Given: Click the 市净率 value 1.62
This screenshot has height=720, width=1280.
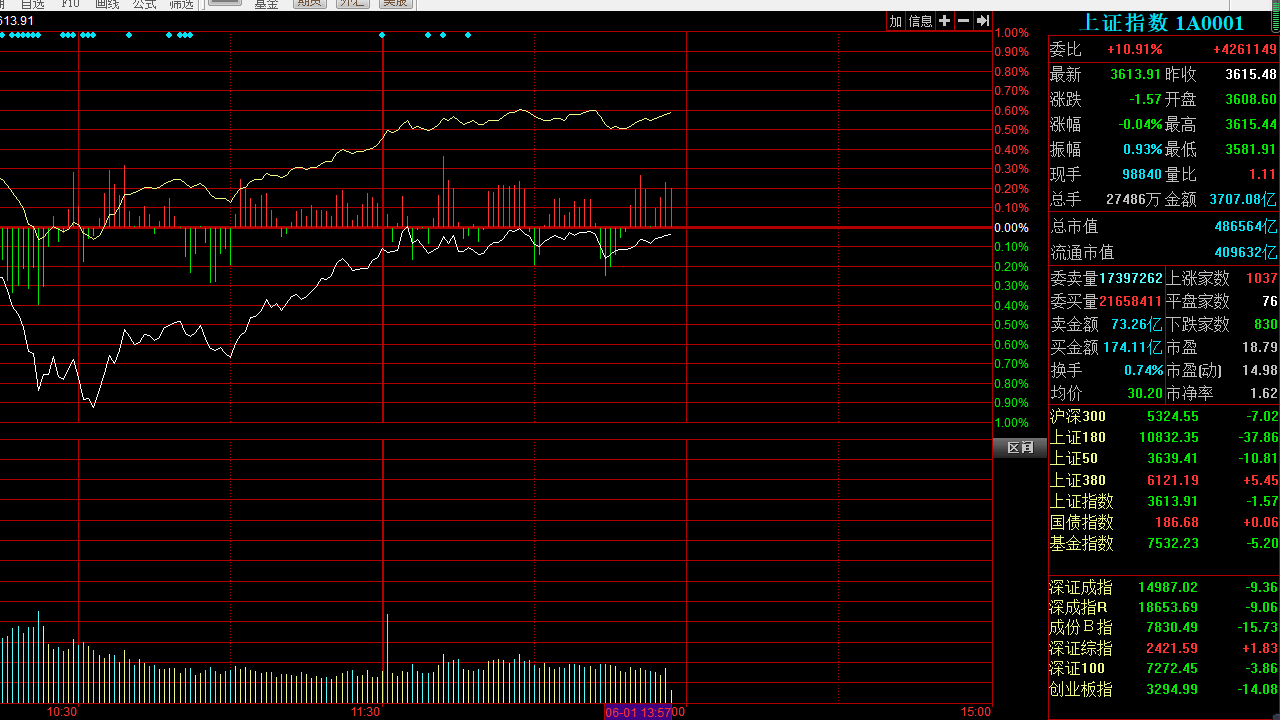Looking at the screenshot, I should [x=1264, y=393].
